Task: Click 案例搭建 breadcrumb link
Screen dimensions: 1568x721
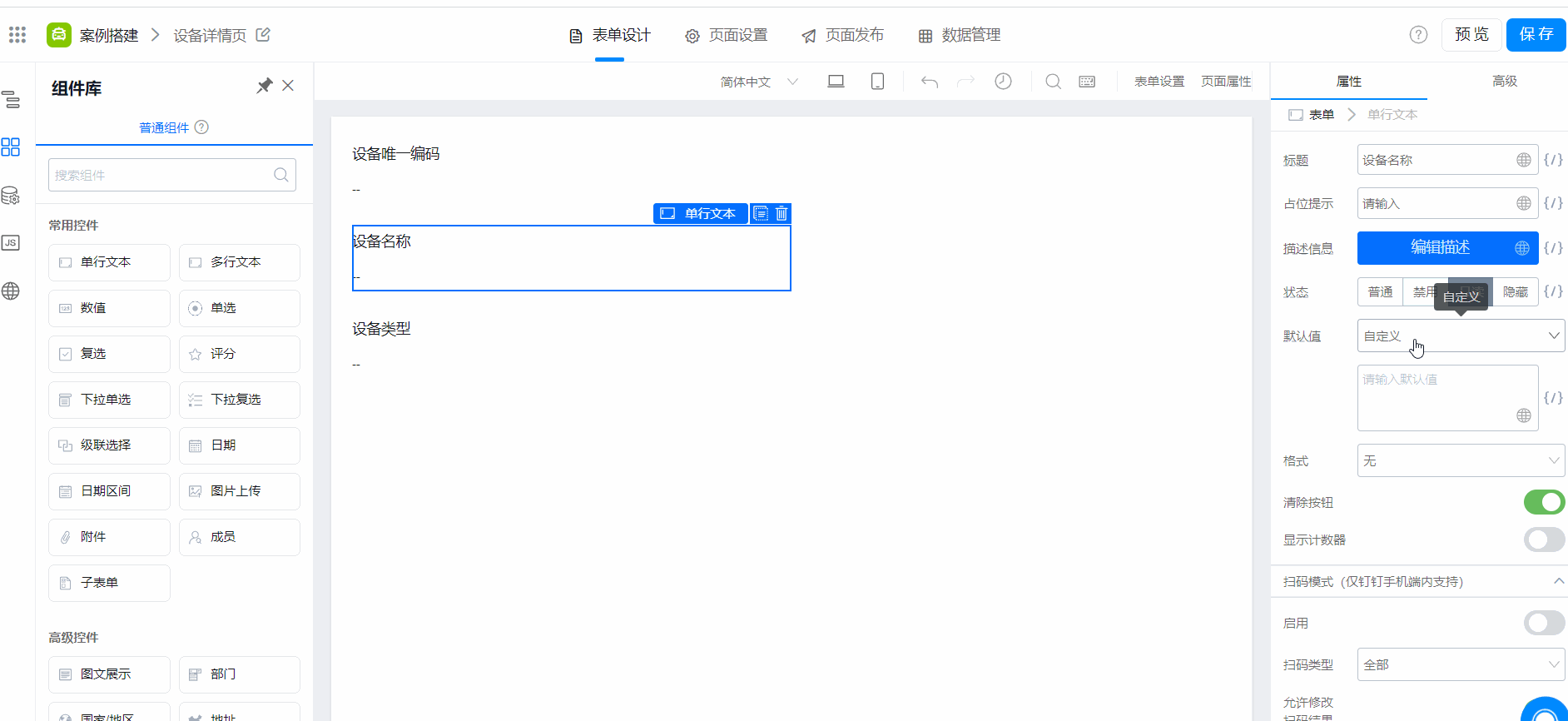Action: tap(109, 35)
